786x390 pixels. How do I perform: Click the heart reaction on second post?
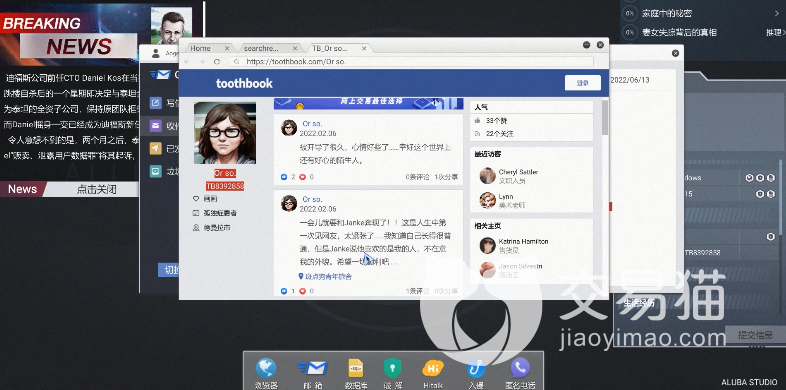click(302, 291)
